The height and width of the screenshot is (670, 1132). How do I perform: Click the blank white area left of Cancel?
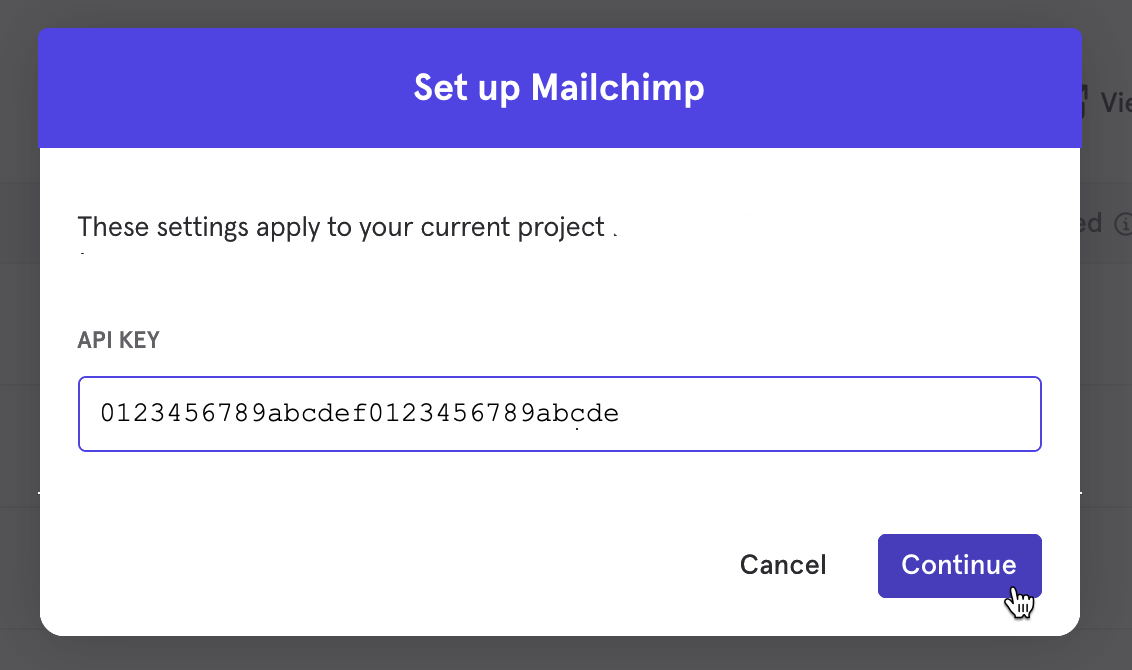400,565
